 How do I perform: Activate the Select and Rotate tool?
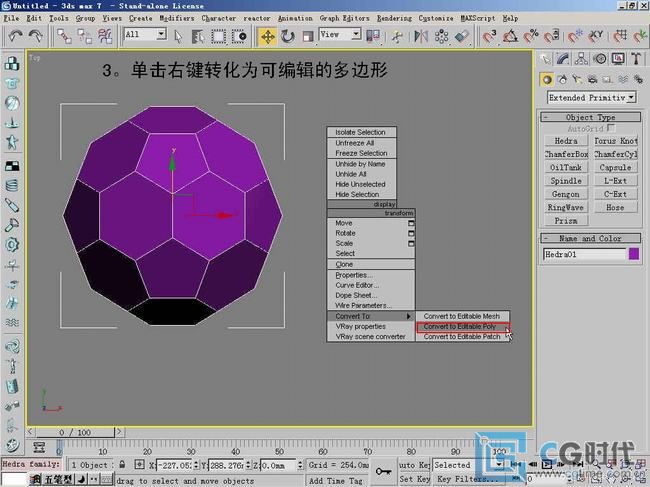[x=288, y=36]
